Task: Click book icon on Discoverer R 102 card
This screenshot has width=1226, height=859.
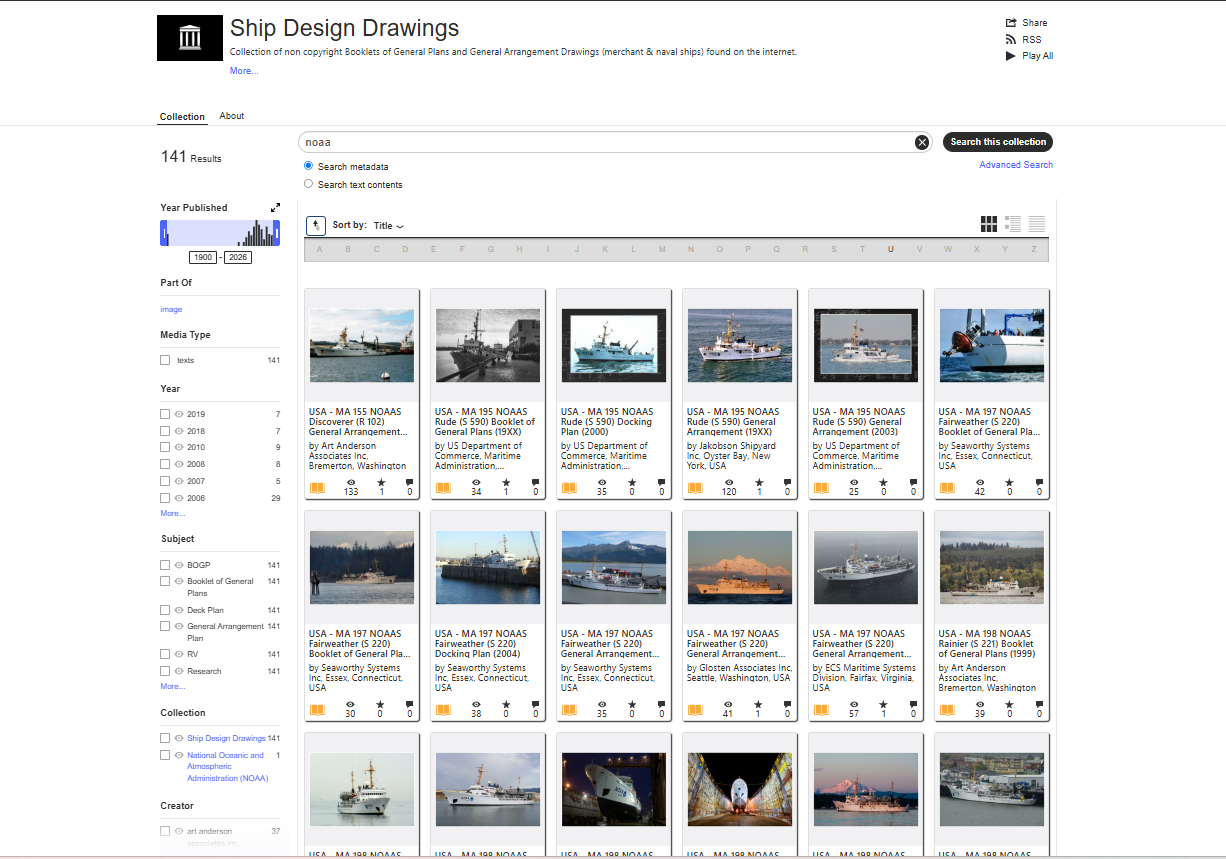Action: 318,488
